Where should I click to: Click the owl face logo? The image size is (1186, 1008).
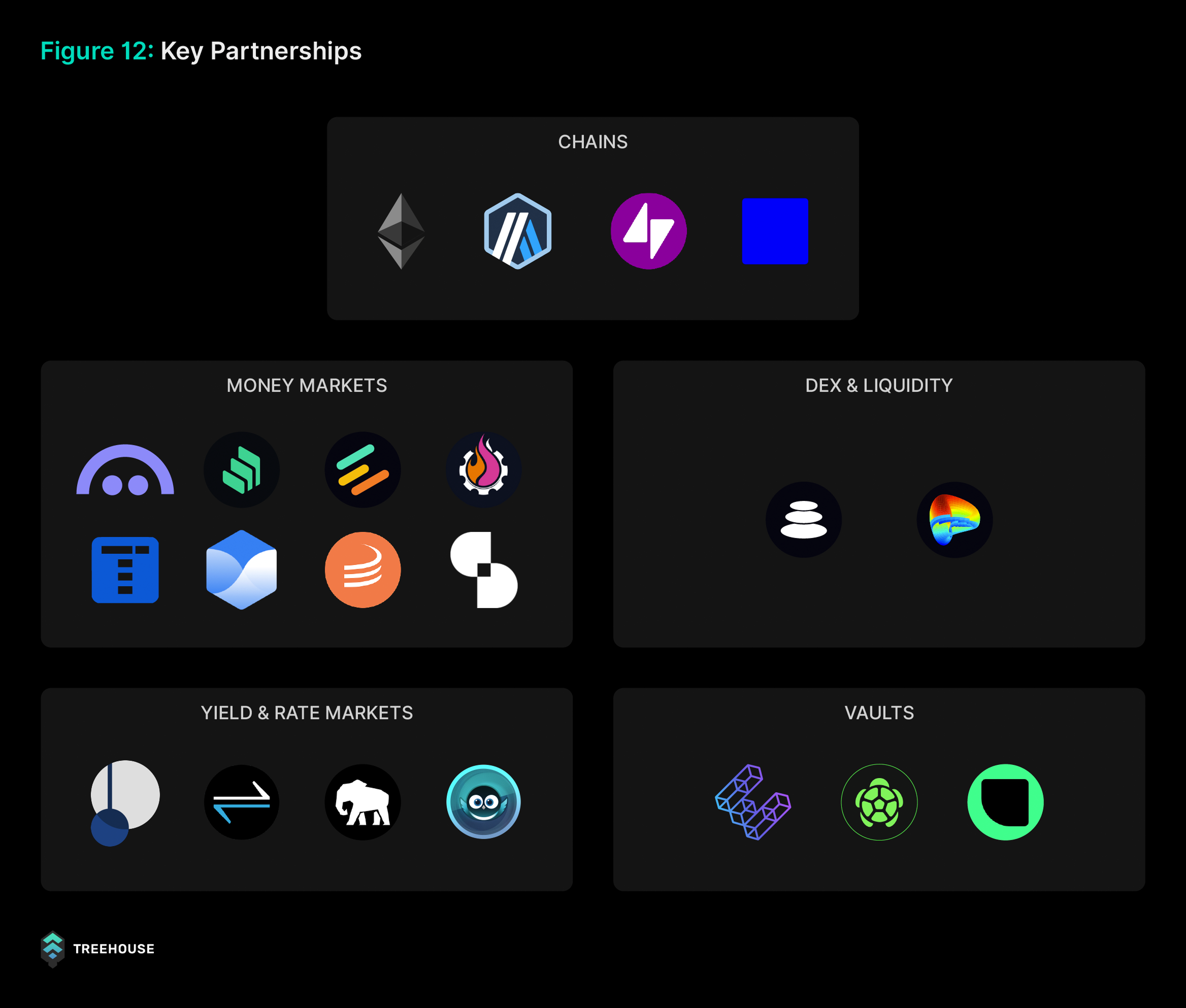[483, 802]
